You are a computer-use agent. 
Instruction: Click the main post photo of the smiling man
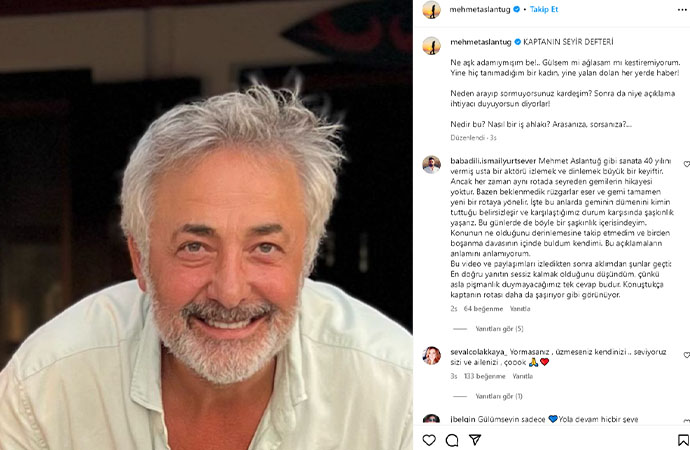tap(206, 225)
